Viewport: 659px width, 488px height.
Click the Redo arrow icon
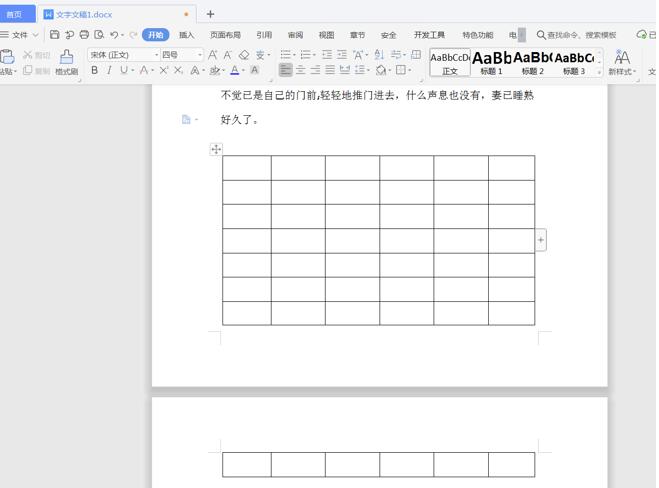[x=133, y=34]
